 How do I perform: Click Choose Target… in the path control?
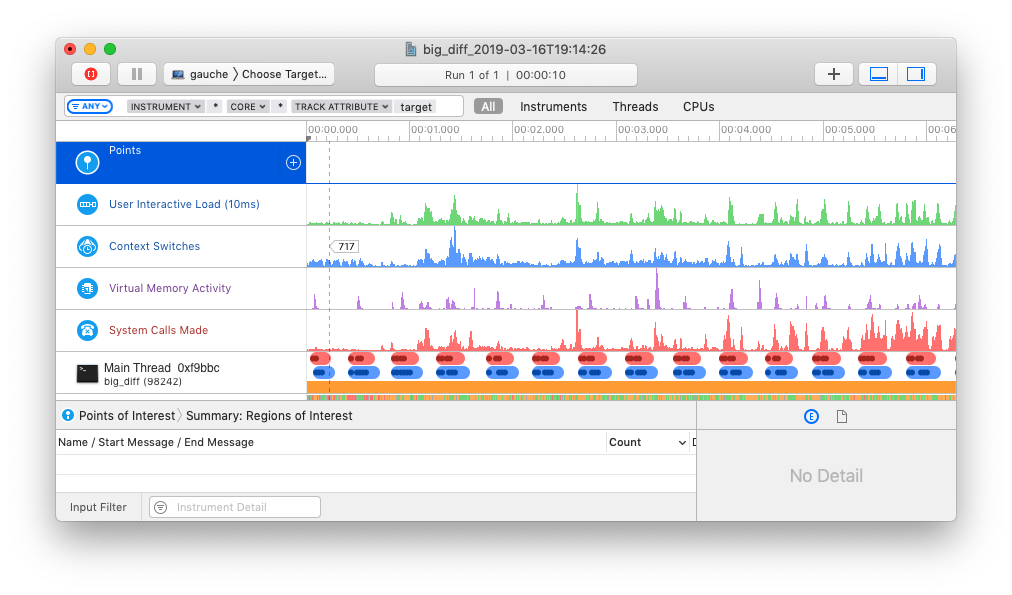[285, 74]
